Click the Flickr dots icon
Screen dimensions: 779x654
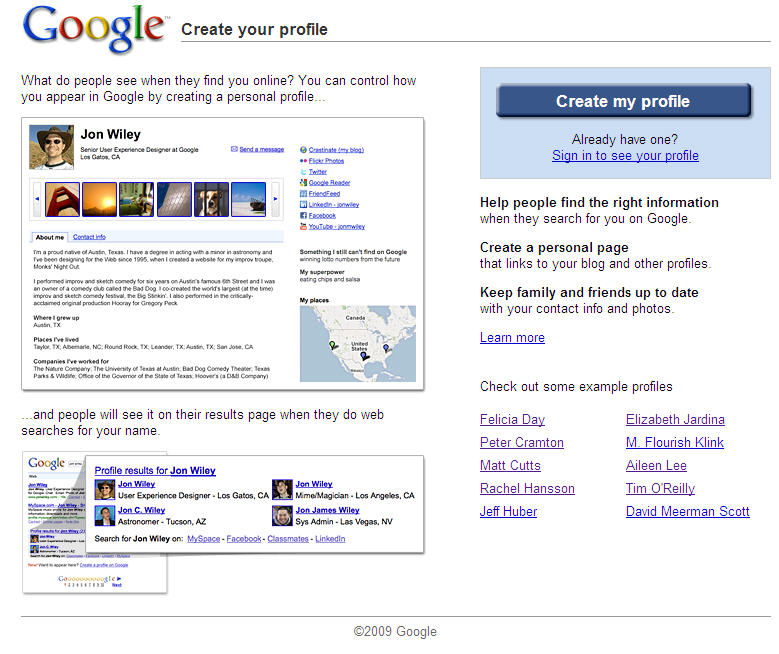(x=303, y=161)
